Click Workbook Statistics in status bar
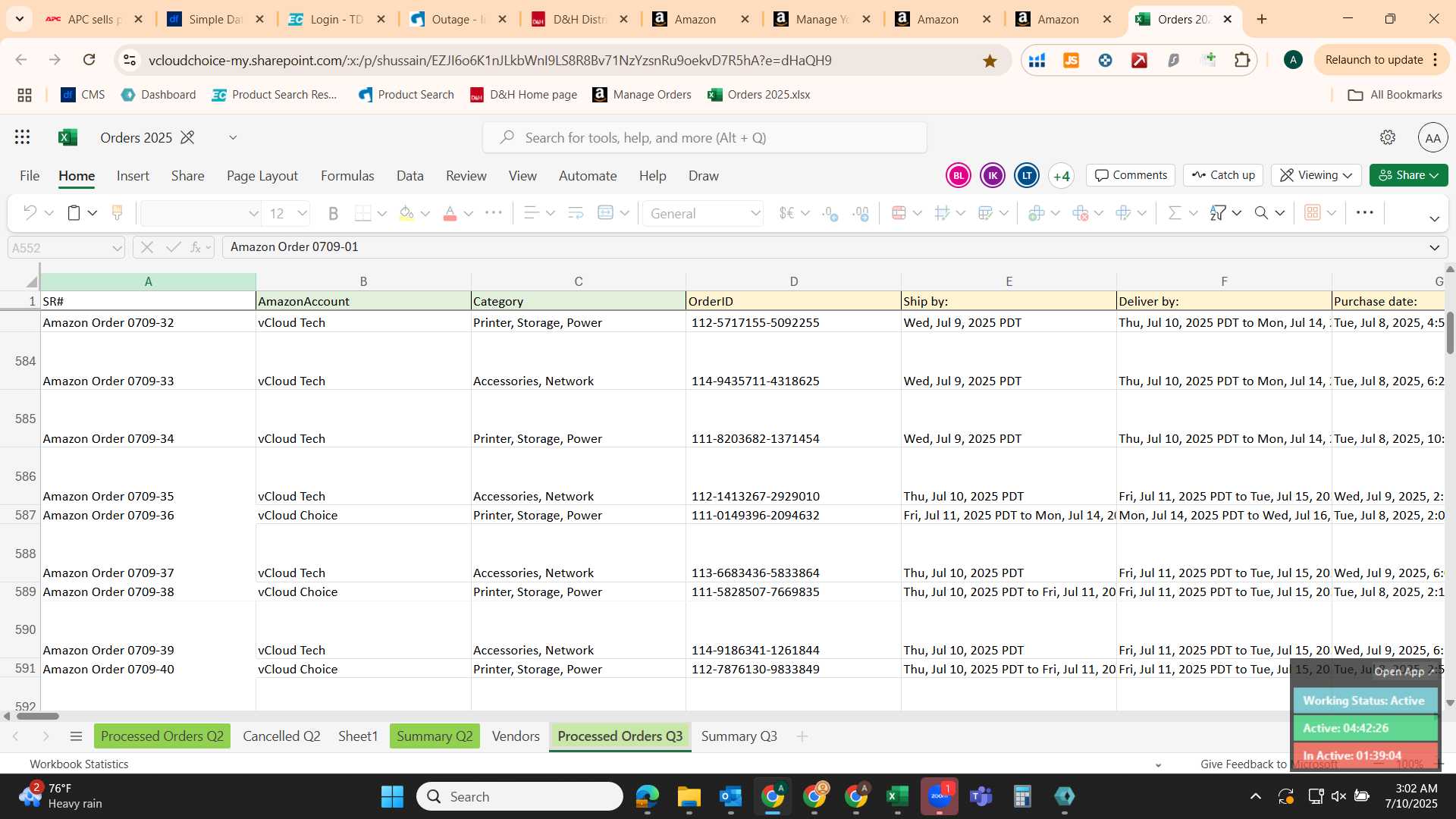 coord(79,764)
